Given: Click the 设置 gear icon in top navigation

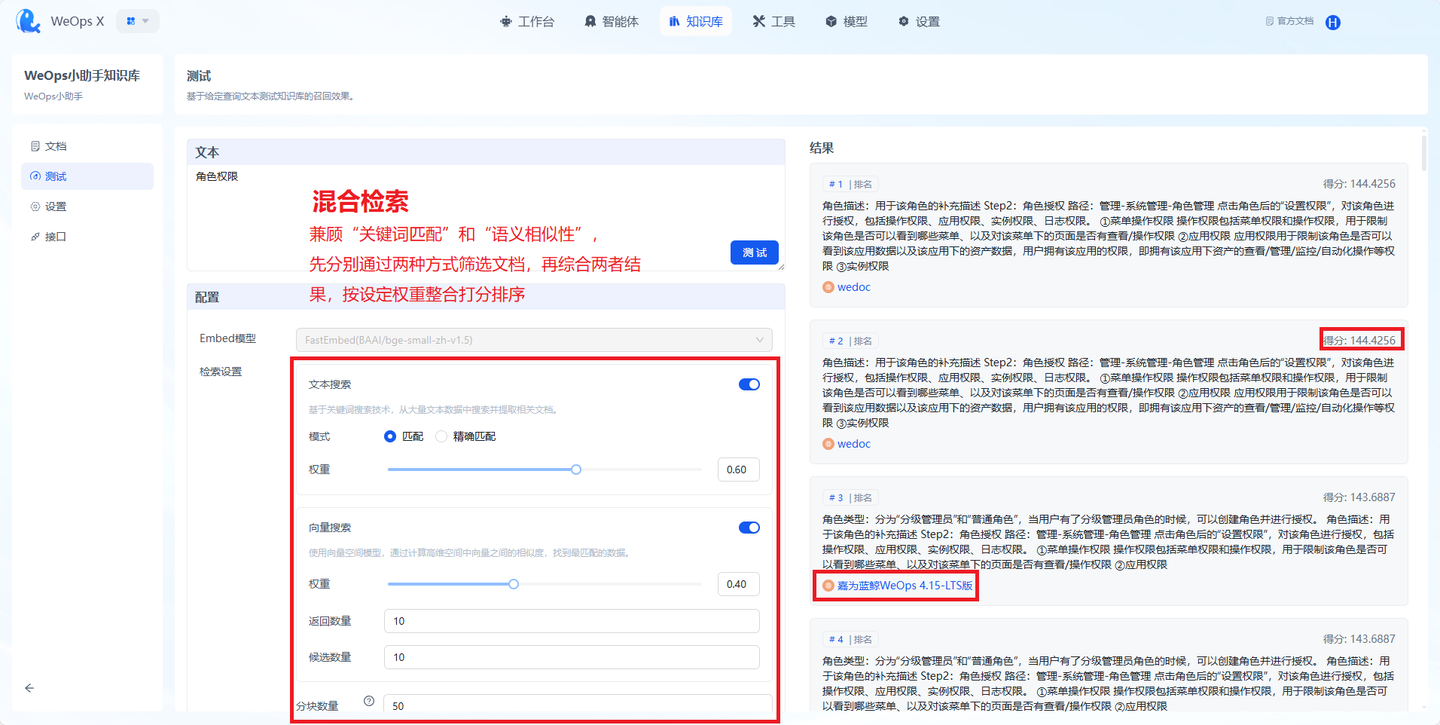Looking at the screenshot, I should click(904, 21).
